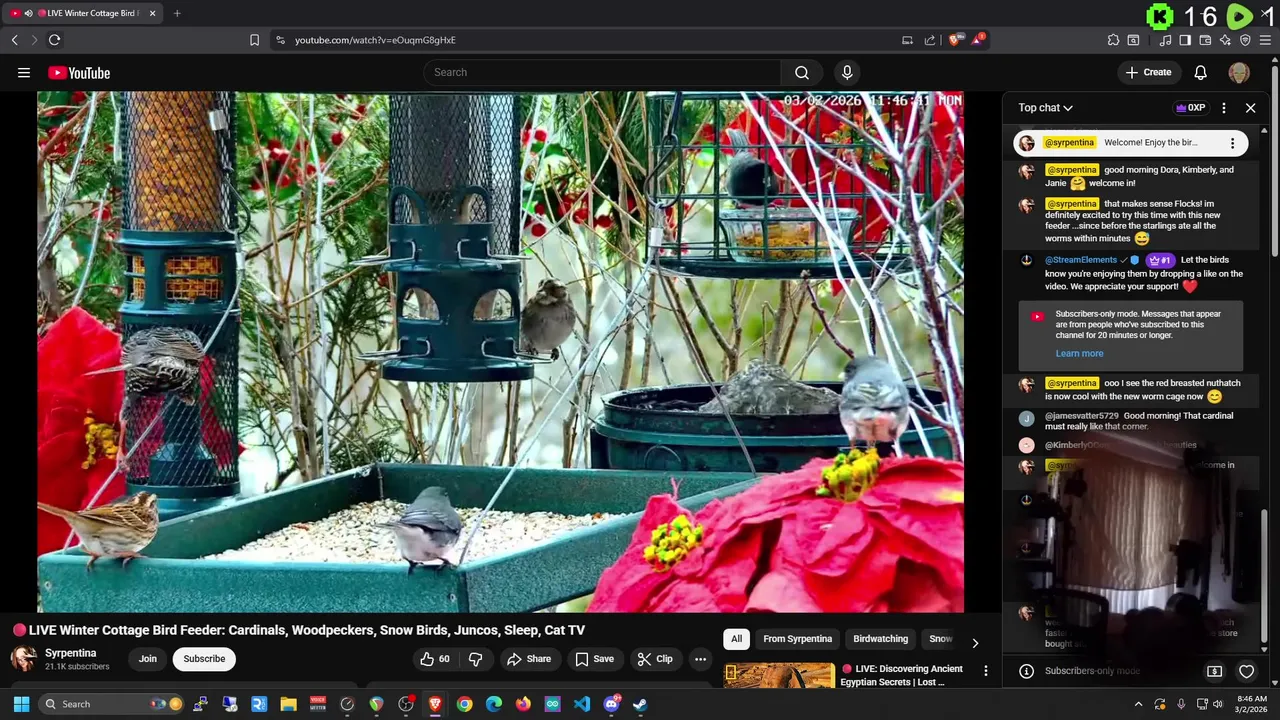Click the Super Chat dollar icon
Screen dimensions: 1280x720
pyautogui.click(x=1214, y=671)
